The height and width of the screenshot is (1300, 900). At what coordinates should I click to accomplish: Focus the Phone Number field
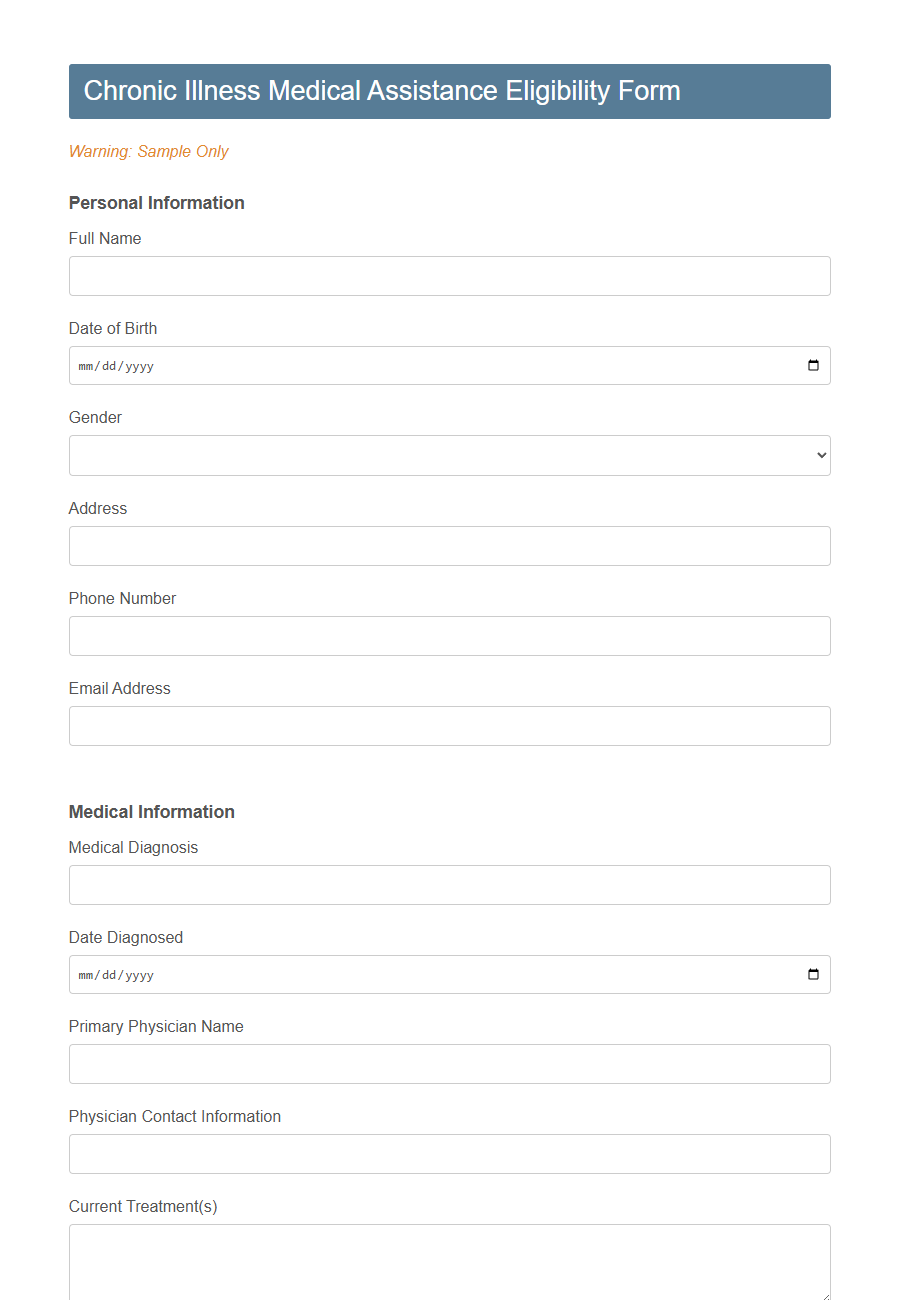(450, 636)
